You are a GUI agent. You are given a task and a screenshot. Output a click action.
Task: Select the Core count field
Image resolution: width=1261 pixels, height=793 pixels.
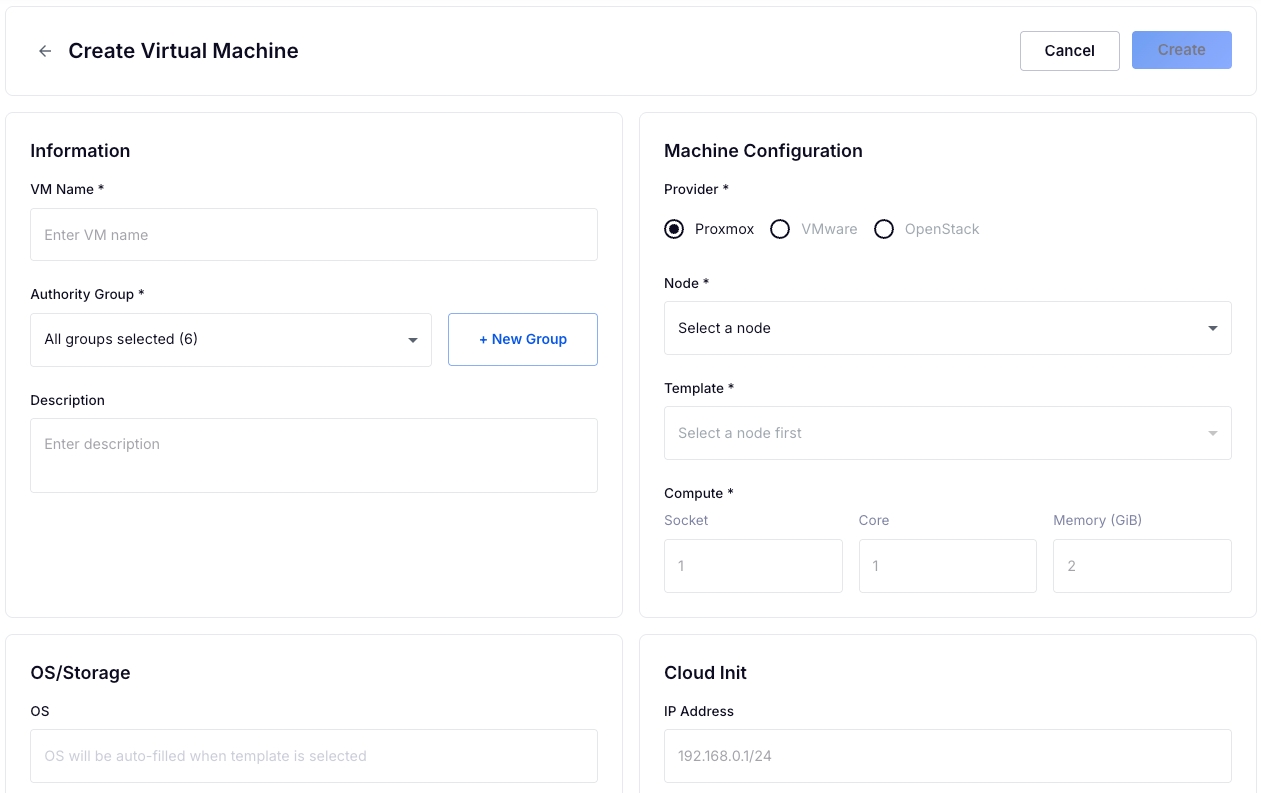[947, 566]
